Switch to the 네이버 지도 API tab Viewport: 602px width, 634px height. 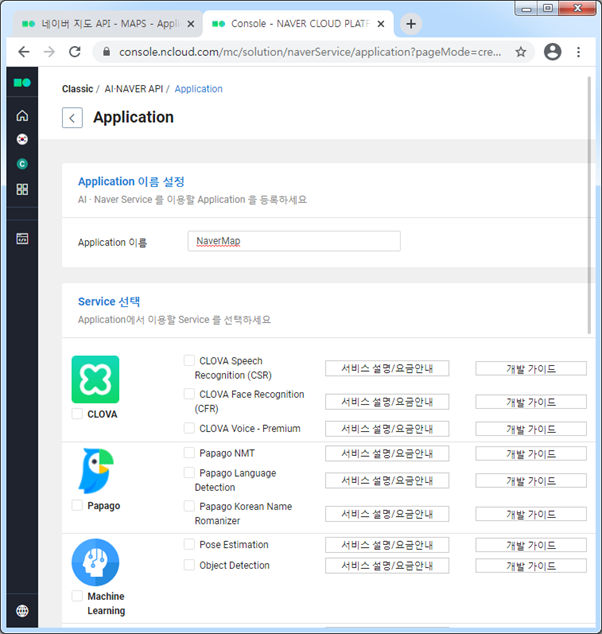pos(107,24)
